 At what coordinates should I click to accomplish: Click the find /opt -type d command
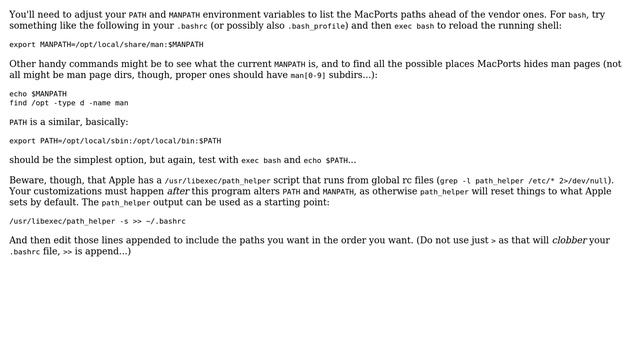[69, 103]
